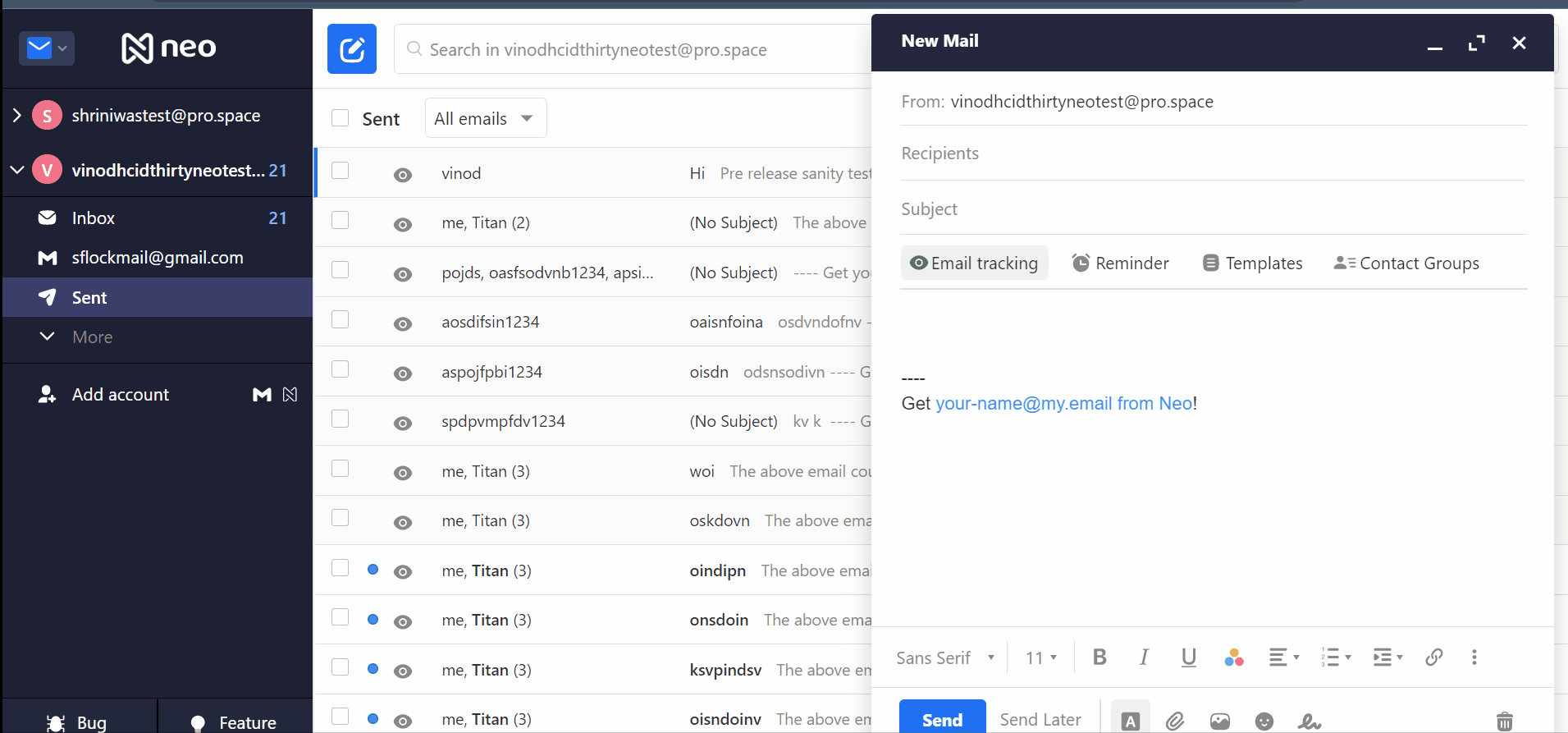Click the Send button

pyautogui.click(x=942, y=717)
